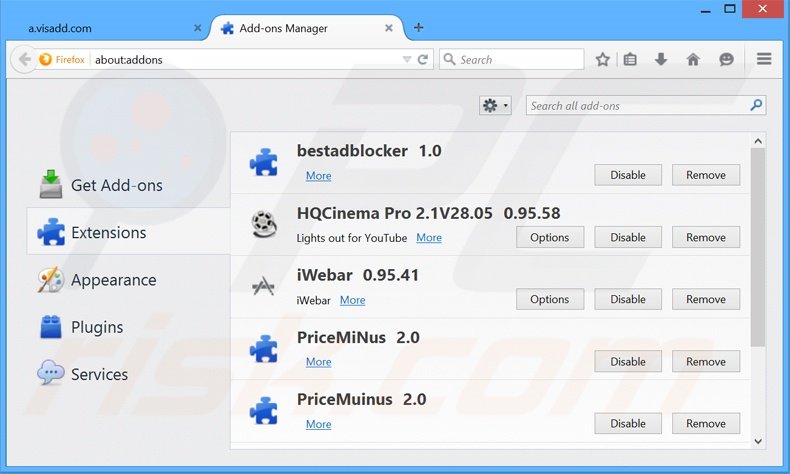Select the iWebar 0.95.41 title
The height and width of the screenshot is (474, 790).
pos(358,275)
